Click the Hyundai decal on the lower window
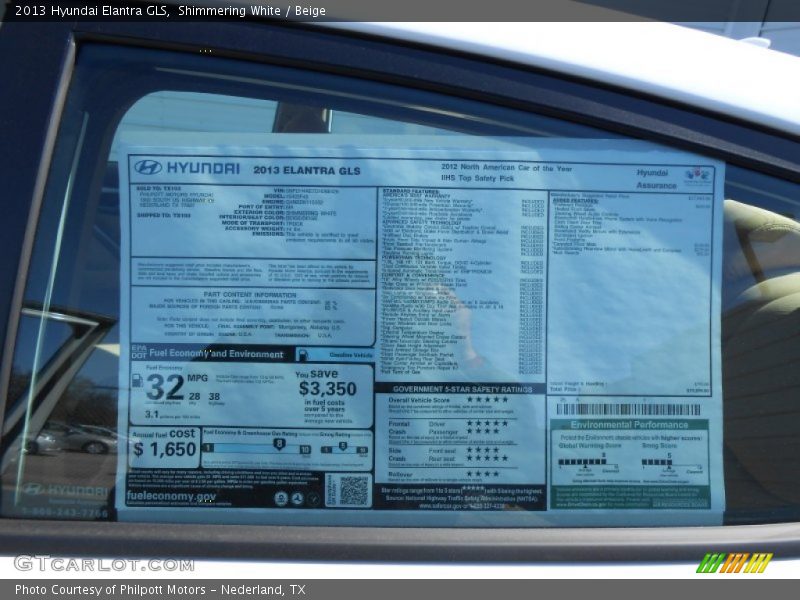 point(66,491)
